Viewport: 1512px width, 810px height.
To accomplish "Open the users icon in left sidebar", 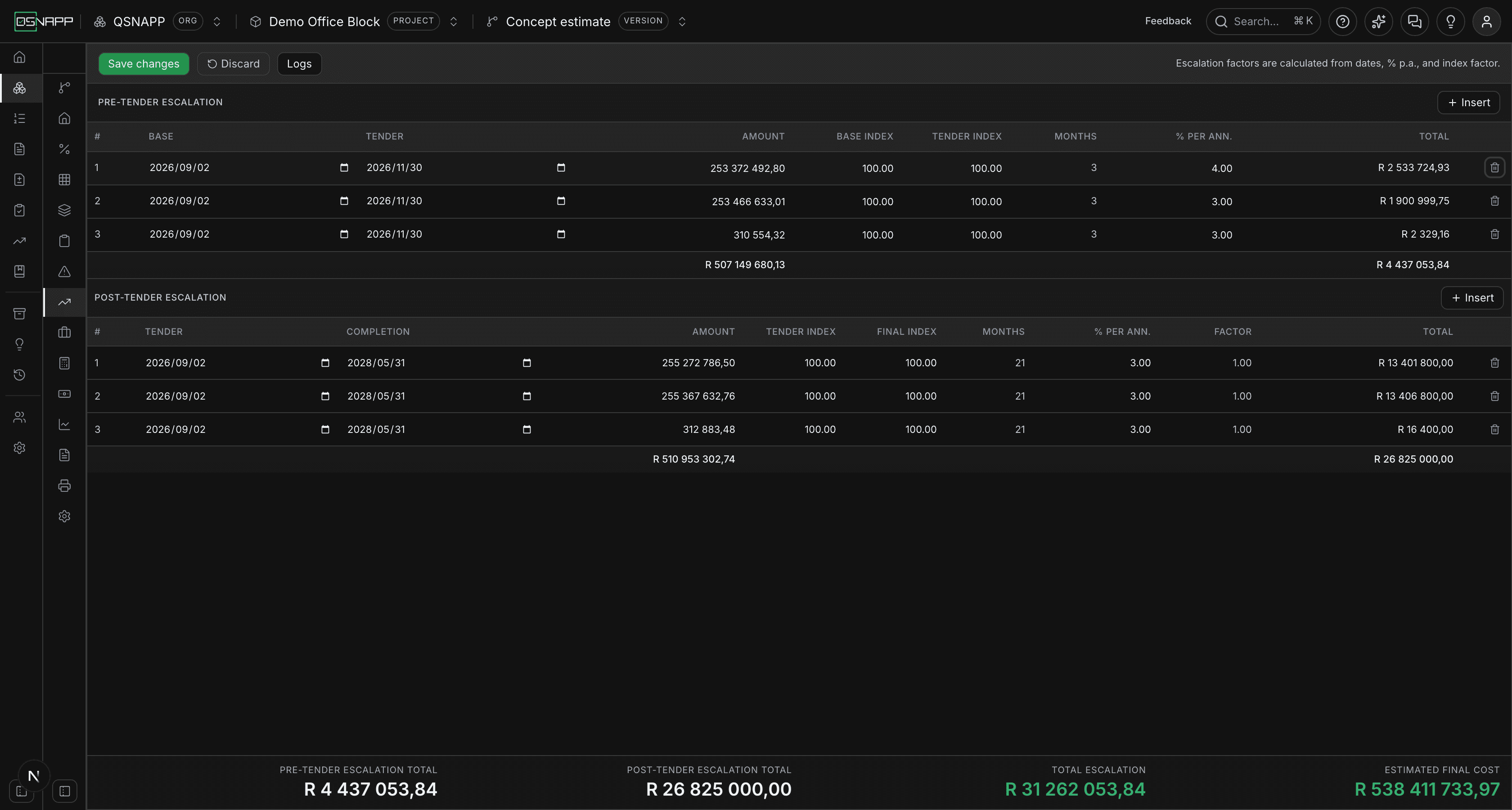I will point(19,417).
